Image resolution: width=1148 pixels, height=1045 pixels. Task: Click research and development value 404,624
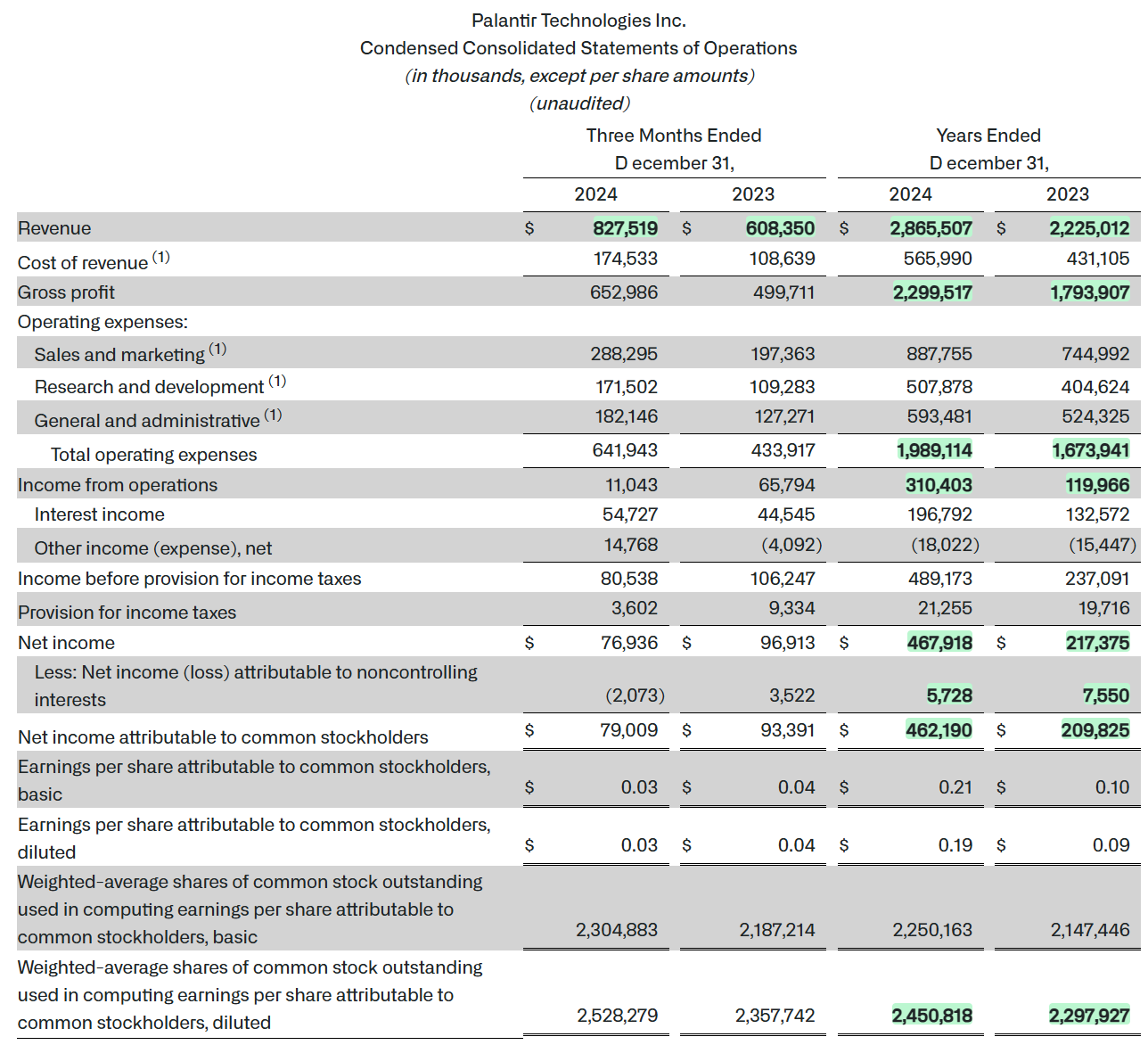[1095, 387]
